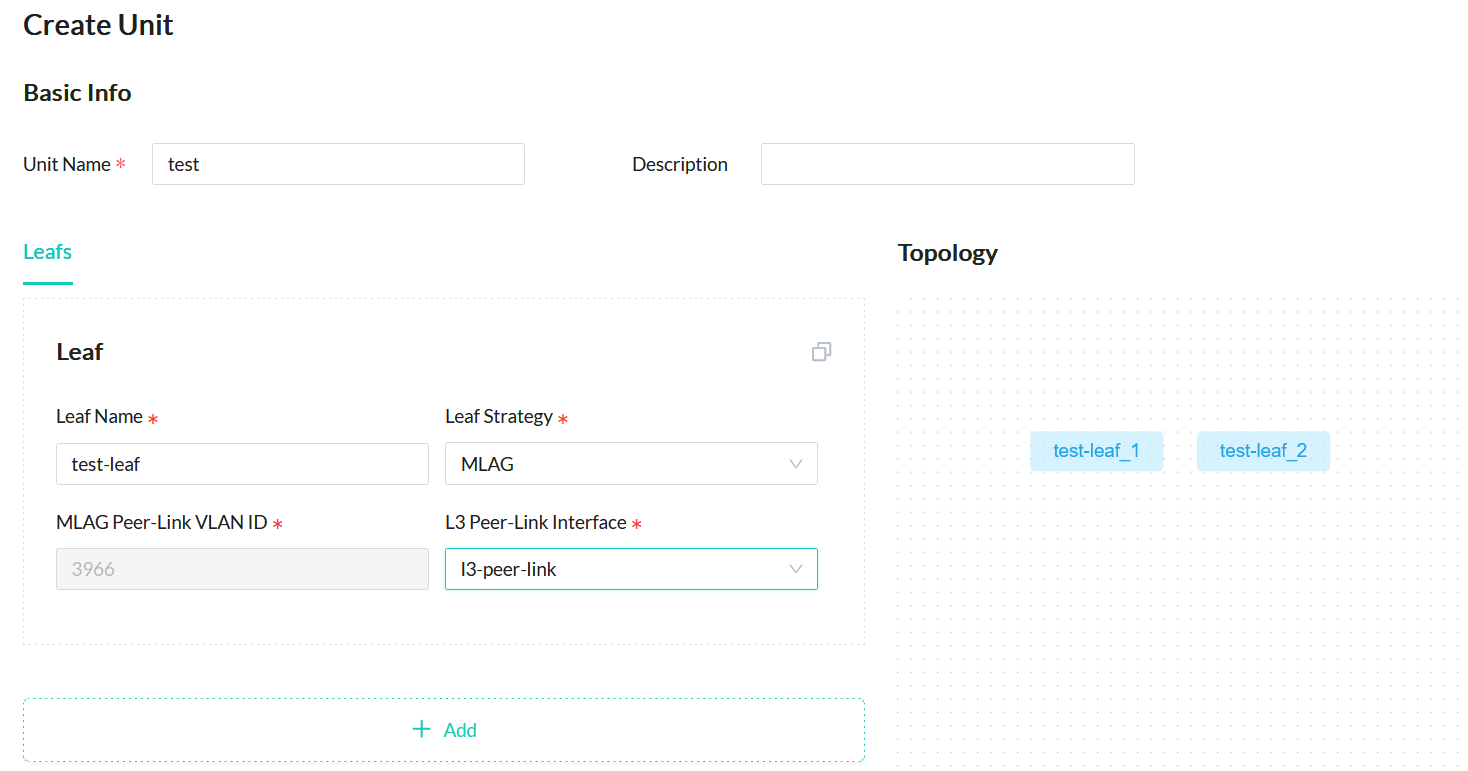
Task: Select the Leaf Name field containing test-leaf
Action: coord(242,464)
